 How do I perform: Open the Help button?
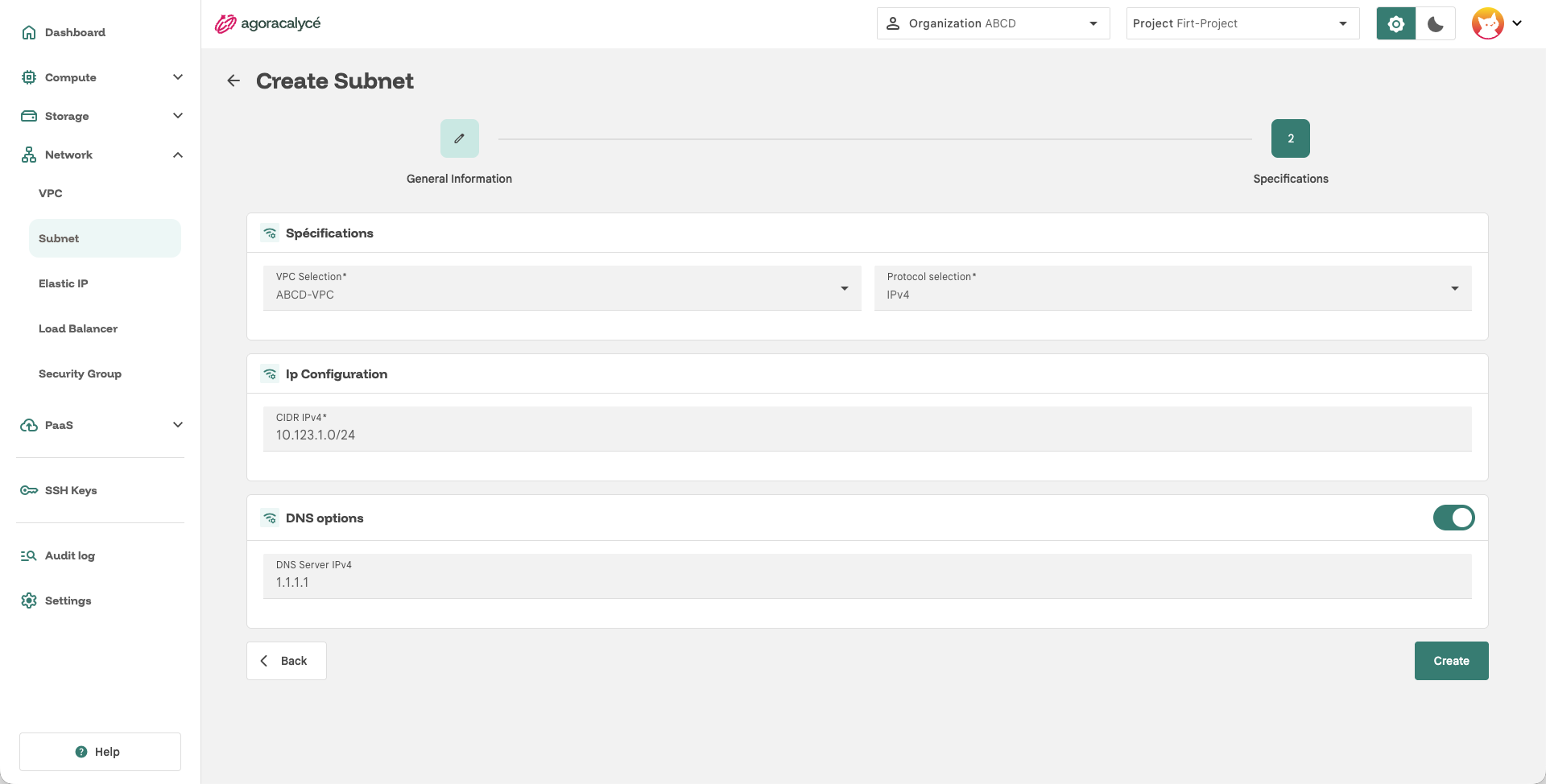tap(100, 752)
